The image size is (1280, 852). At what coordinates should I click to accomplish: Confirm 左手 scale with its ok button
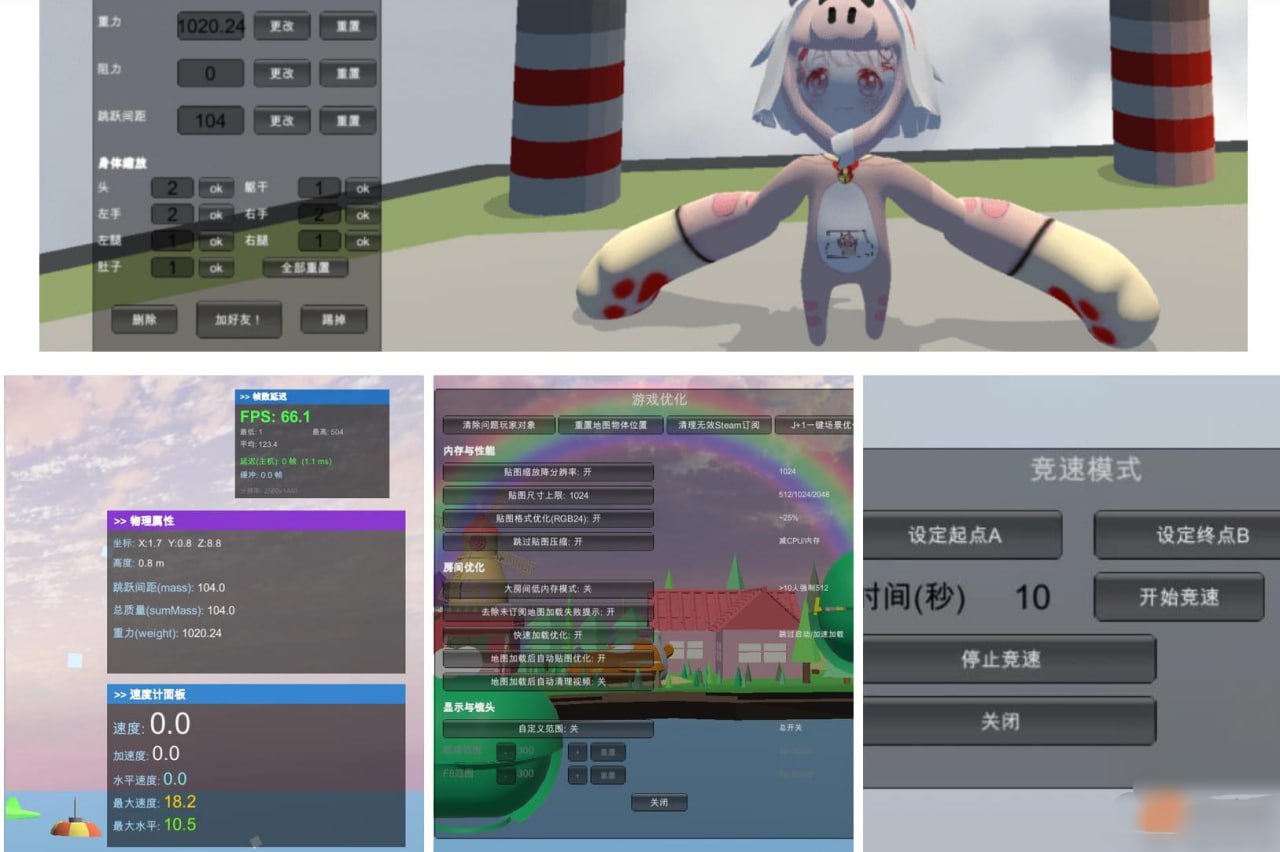(215, 214)
